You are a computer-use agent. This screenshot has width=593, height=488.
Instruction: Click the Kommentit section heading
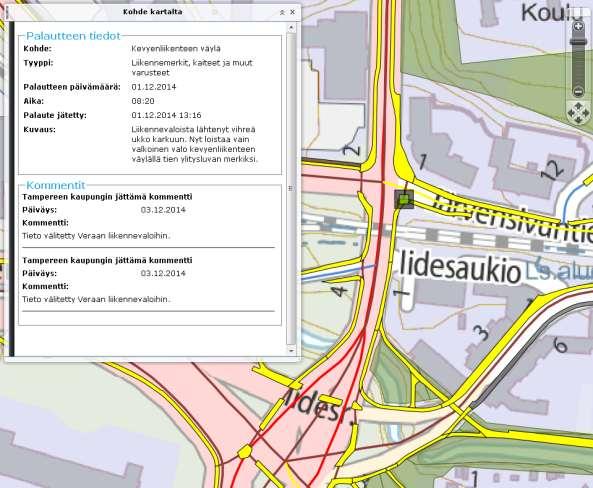[56, 185]
